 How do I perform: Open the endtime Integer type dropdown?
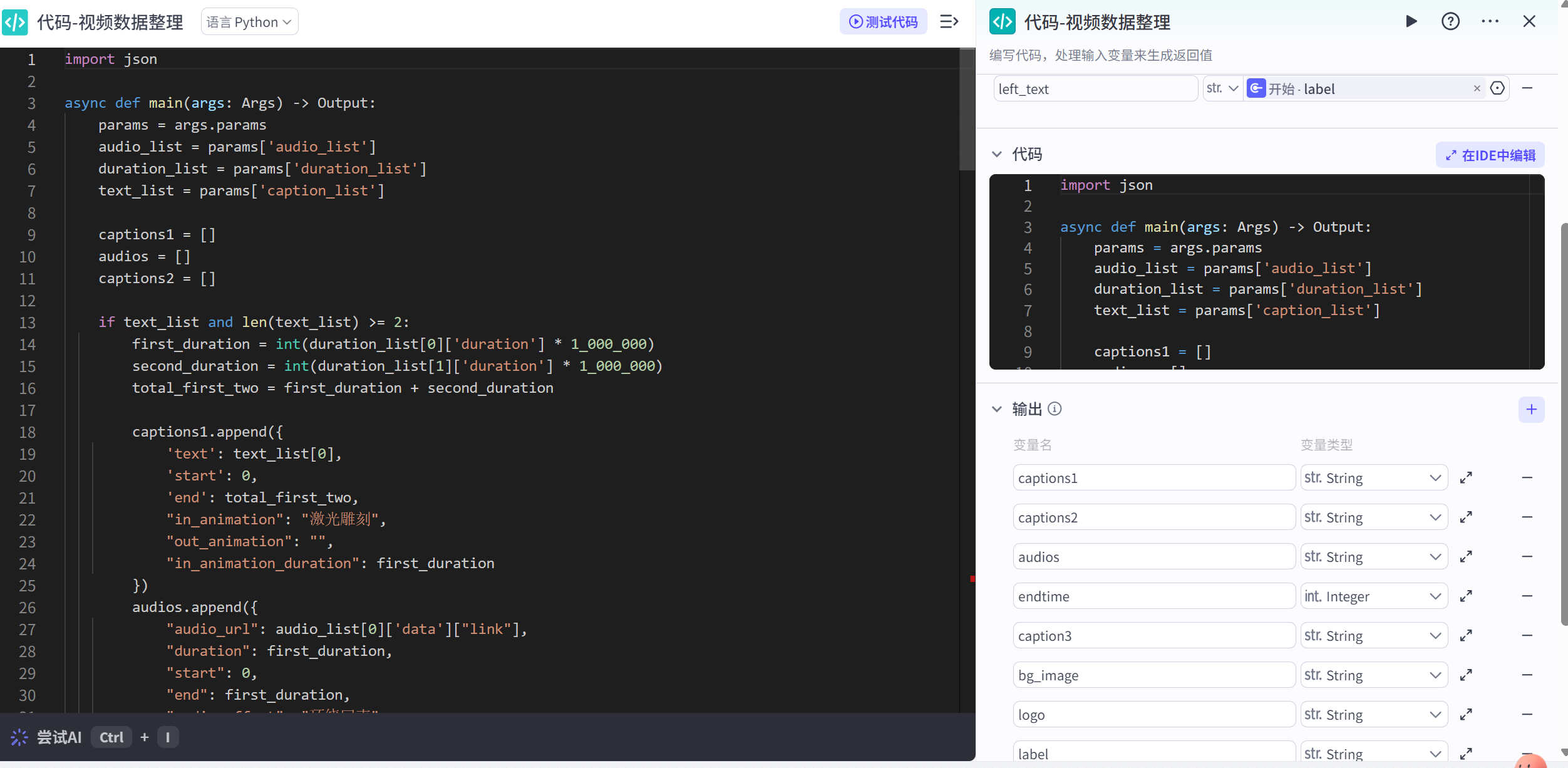1374,596
